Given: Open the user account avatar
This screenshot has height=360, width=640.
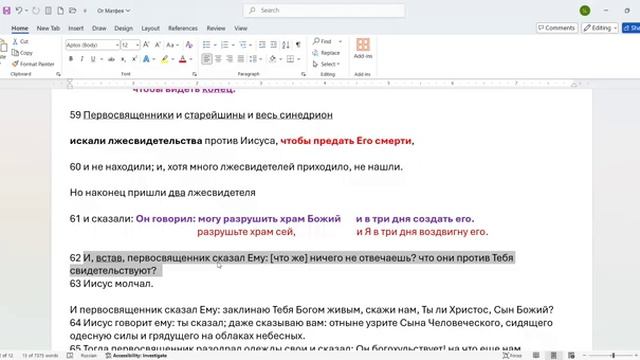Looking at the screenshot, I should 585,11.
